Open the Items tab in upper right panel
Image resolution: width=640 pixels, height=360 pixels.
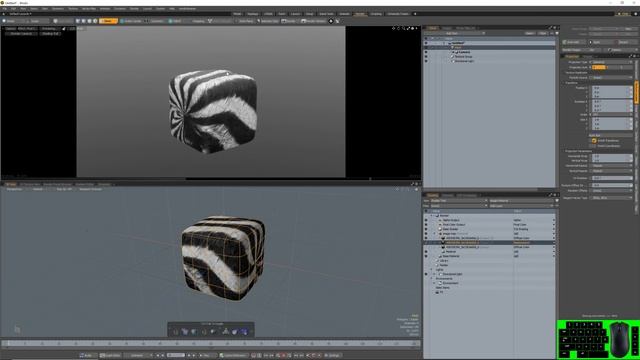pyautogui.click(x=433, y=28)
